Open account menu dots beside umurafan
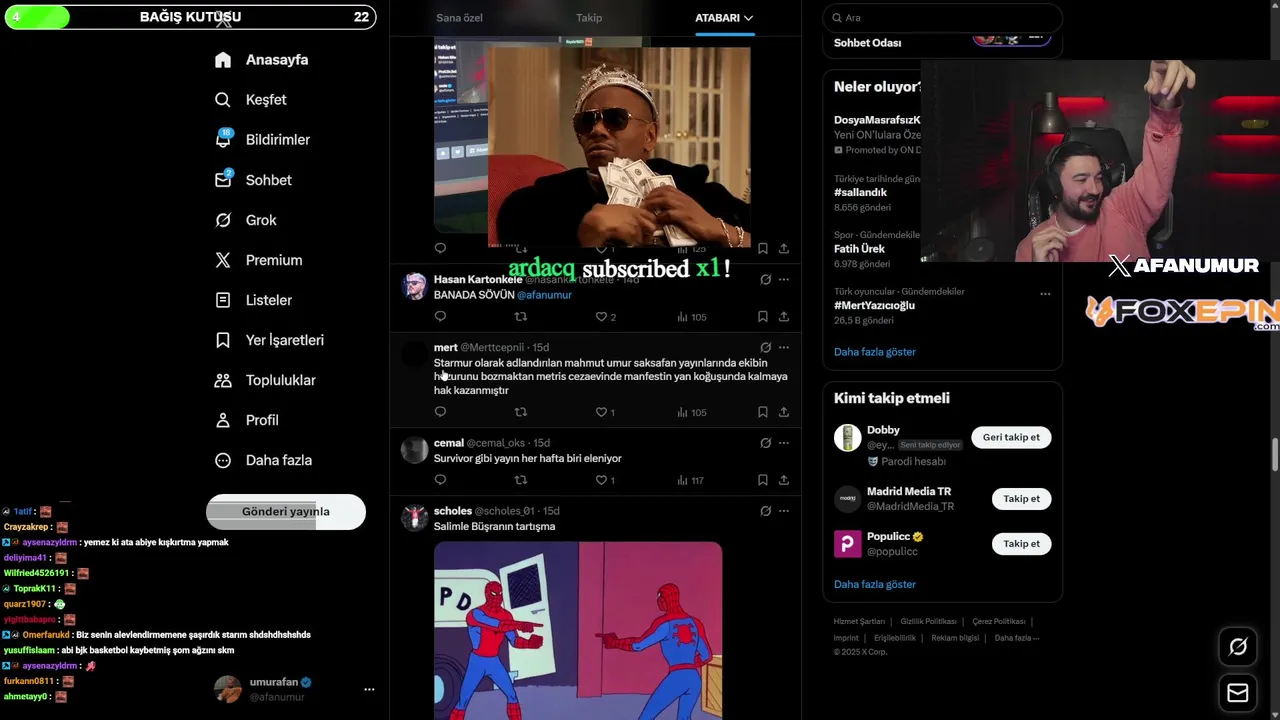The image size is (1280, 720). pos(369,689)
